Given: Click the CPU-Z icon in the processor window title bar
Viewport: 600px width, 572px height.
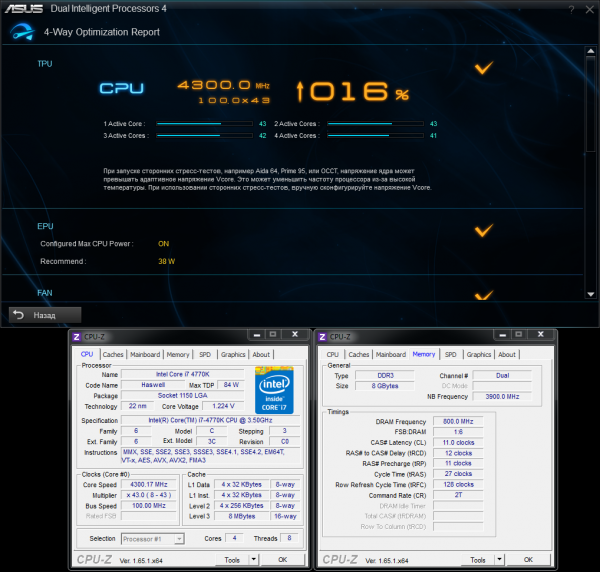Looking at the screenshot, I should (76, 337).
